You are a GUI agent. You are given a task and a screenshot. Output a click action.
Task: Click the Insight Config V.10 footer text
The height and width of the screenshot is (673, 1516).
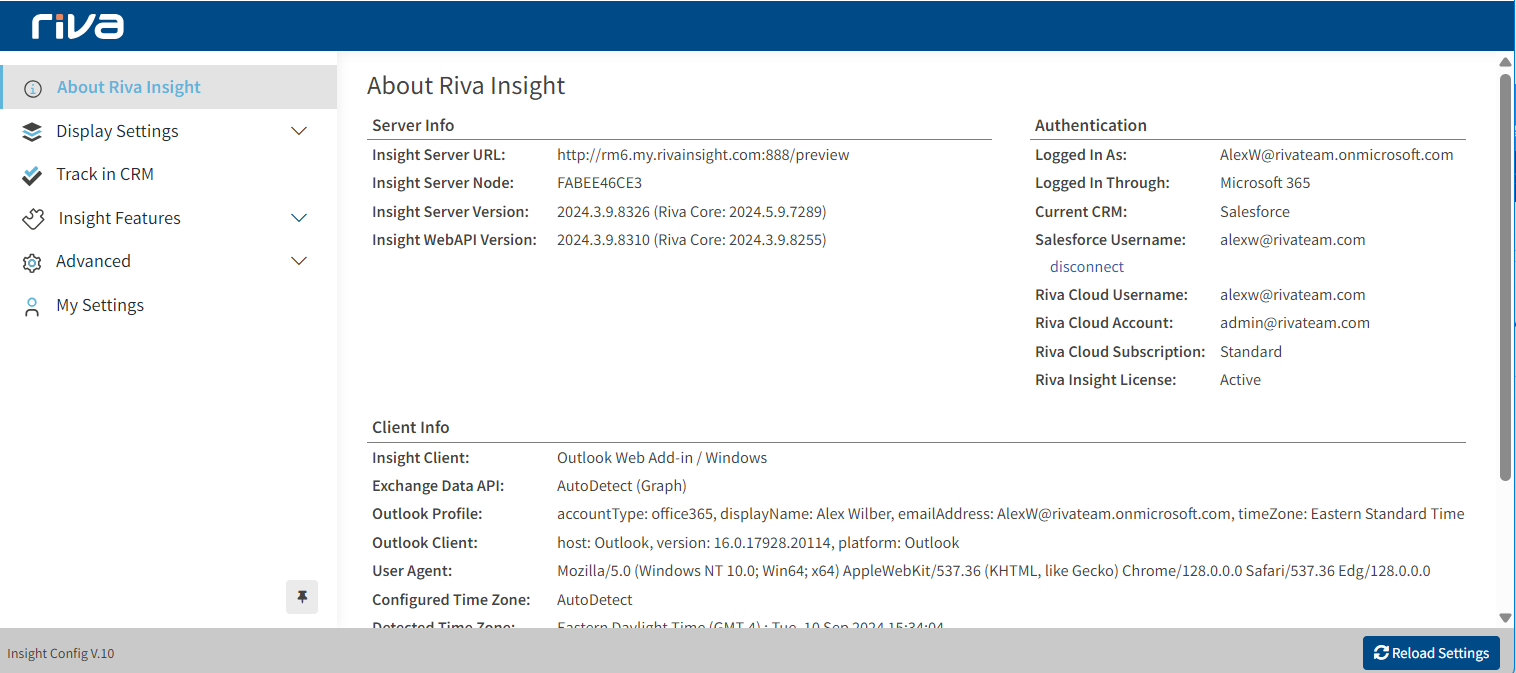point(61,654)
